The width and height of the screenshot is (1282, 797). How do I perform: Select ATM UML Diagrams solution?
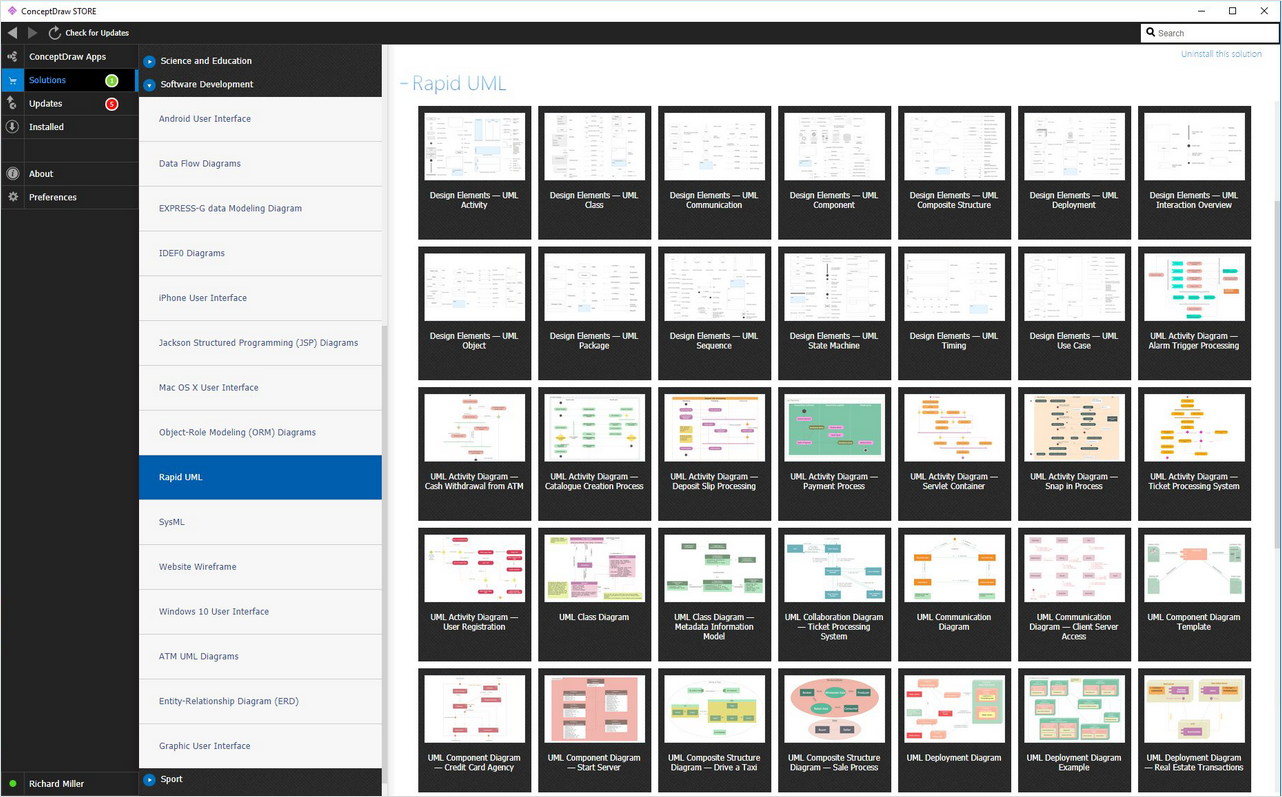260,657
